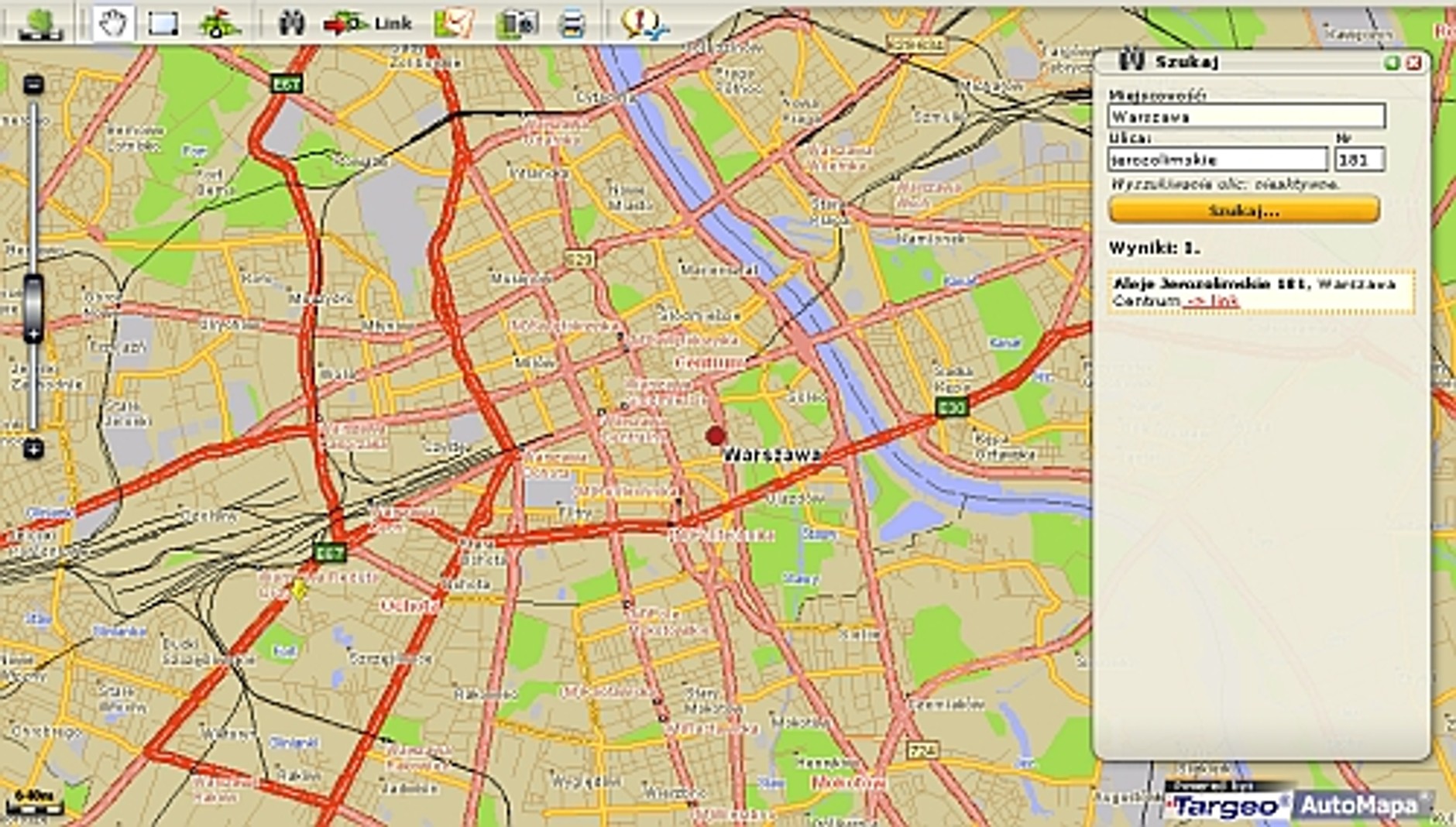Report a map error via speech-bubble icon
The width and height of the screenshot is (1456, 827).
(639, 21)
